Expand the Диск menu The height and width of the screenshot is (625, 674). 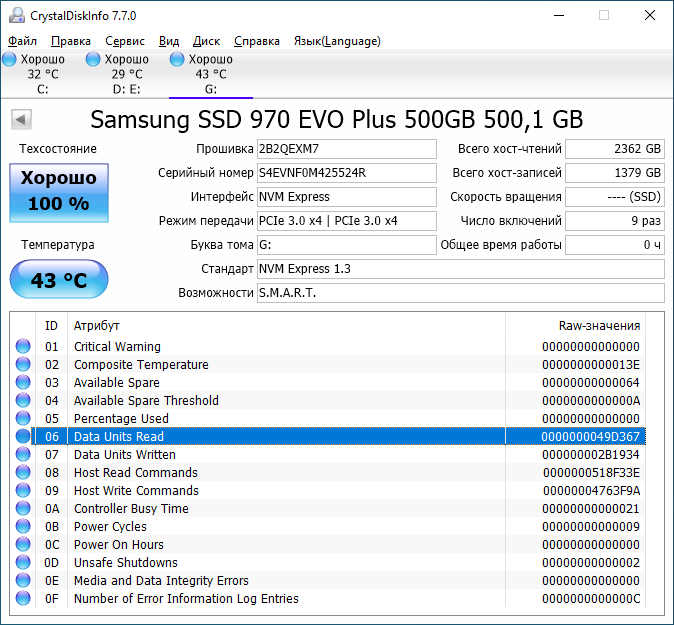[x=206, y=41]
